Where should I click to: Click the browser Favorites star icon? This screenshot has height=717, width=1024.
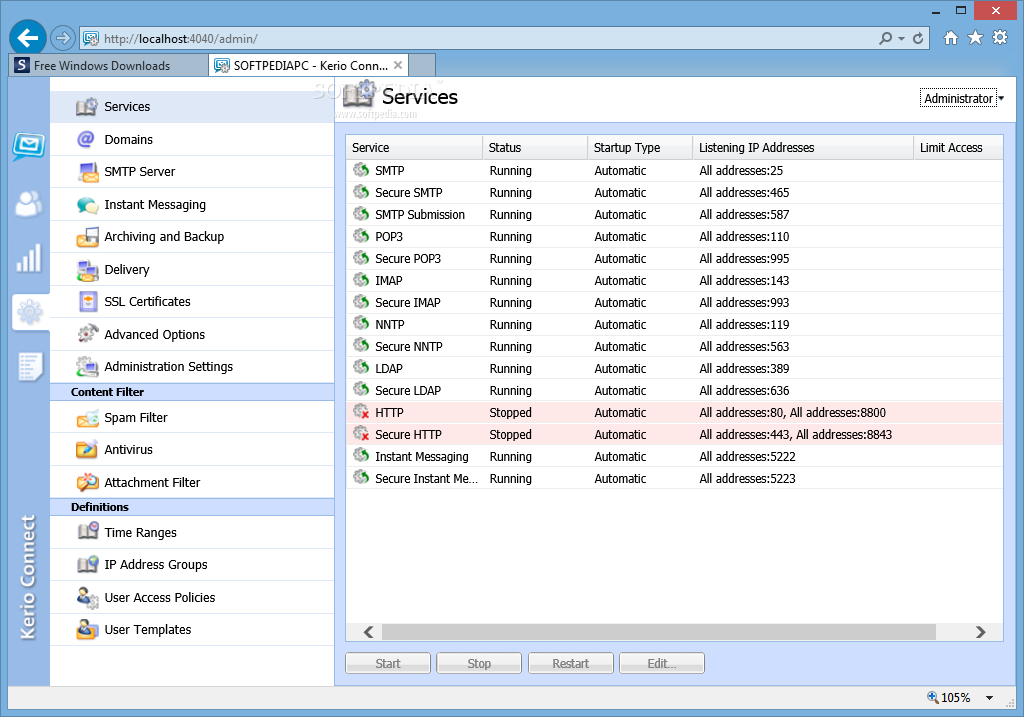(x=976, y=38)
